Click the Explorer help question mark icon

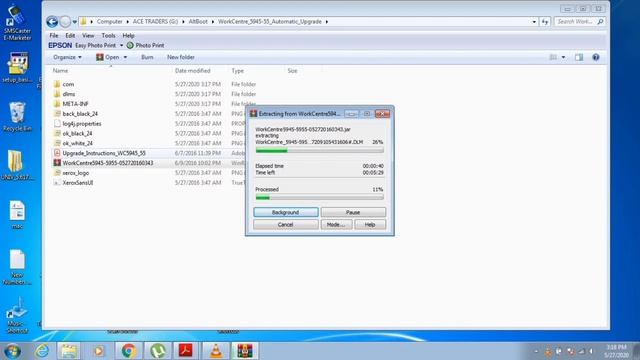click(596, 57)
